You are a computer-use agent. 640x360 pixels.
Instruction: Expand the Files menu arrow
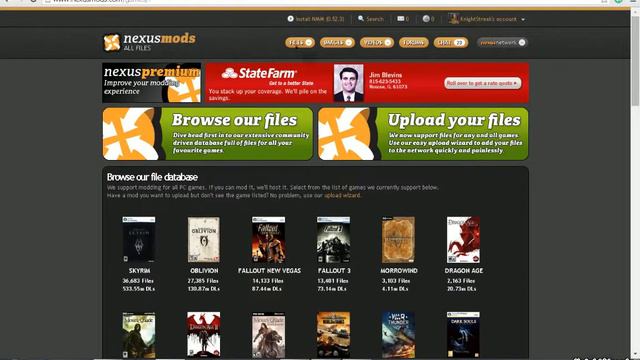coord(309,42)
